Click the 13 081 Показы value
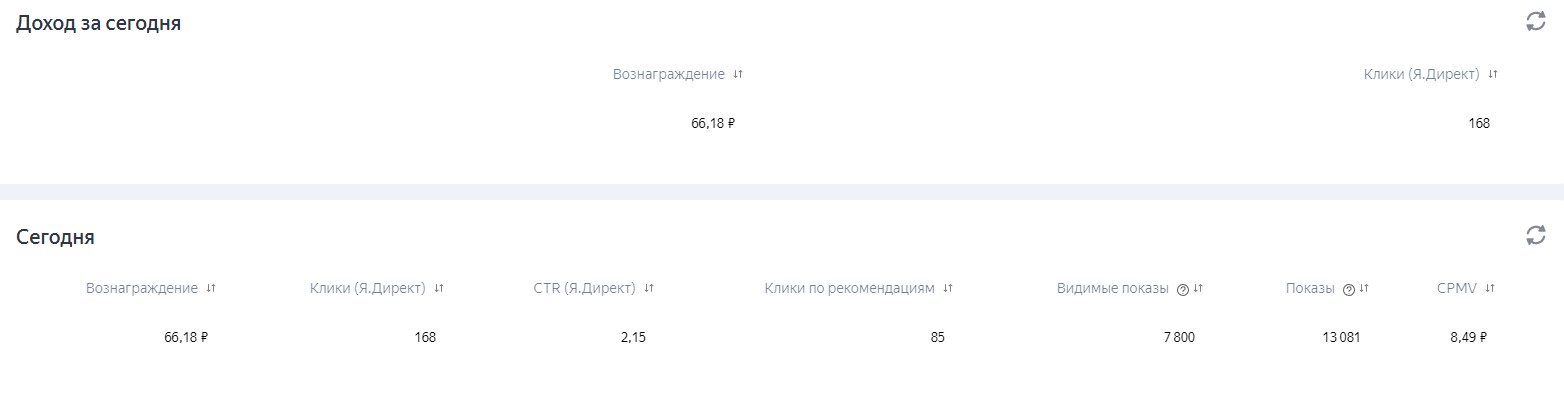Screen dimensions: 1564x395 (x=1341, y=337)
